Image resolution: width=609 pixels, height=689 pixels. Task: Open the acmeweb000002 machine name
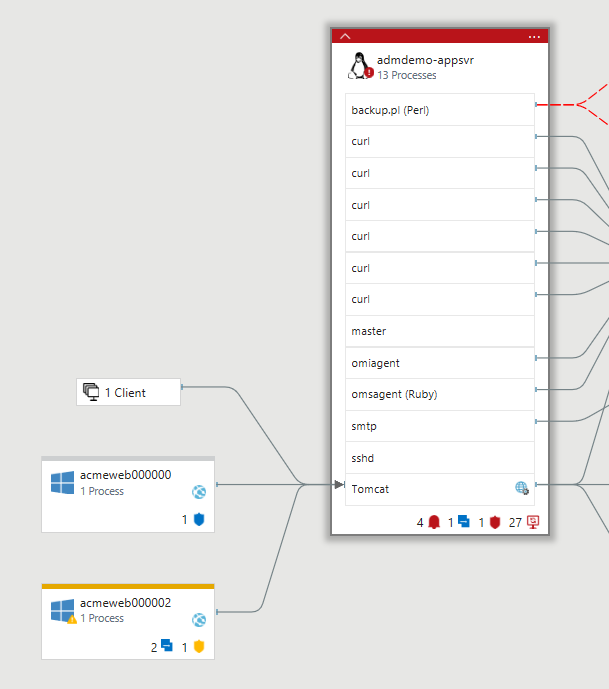[125, 603]
